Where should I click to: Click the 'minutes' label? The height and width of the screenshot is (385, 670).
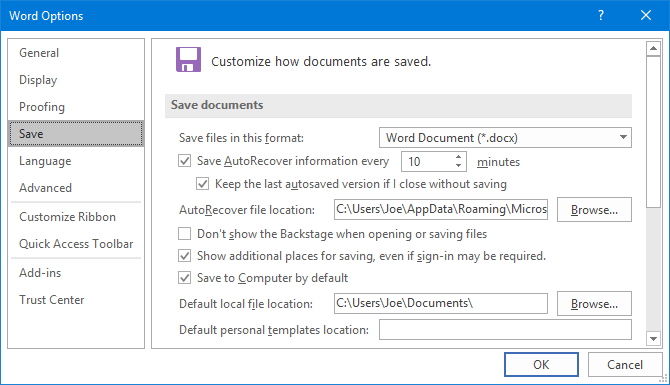pyautogui.click(x=498, y=162)
